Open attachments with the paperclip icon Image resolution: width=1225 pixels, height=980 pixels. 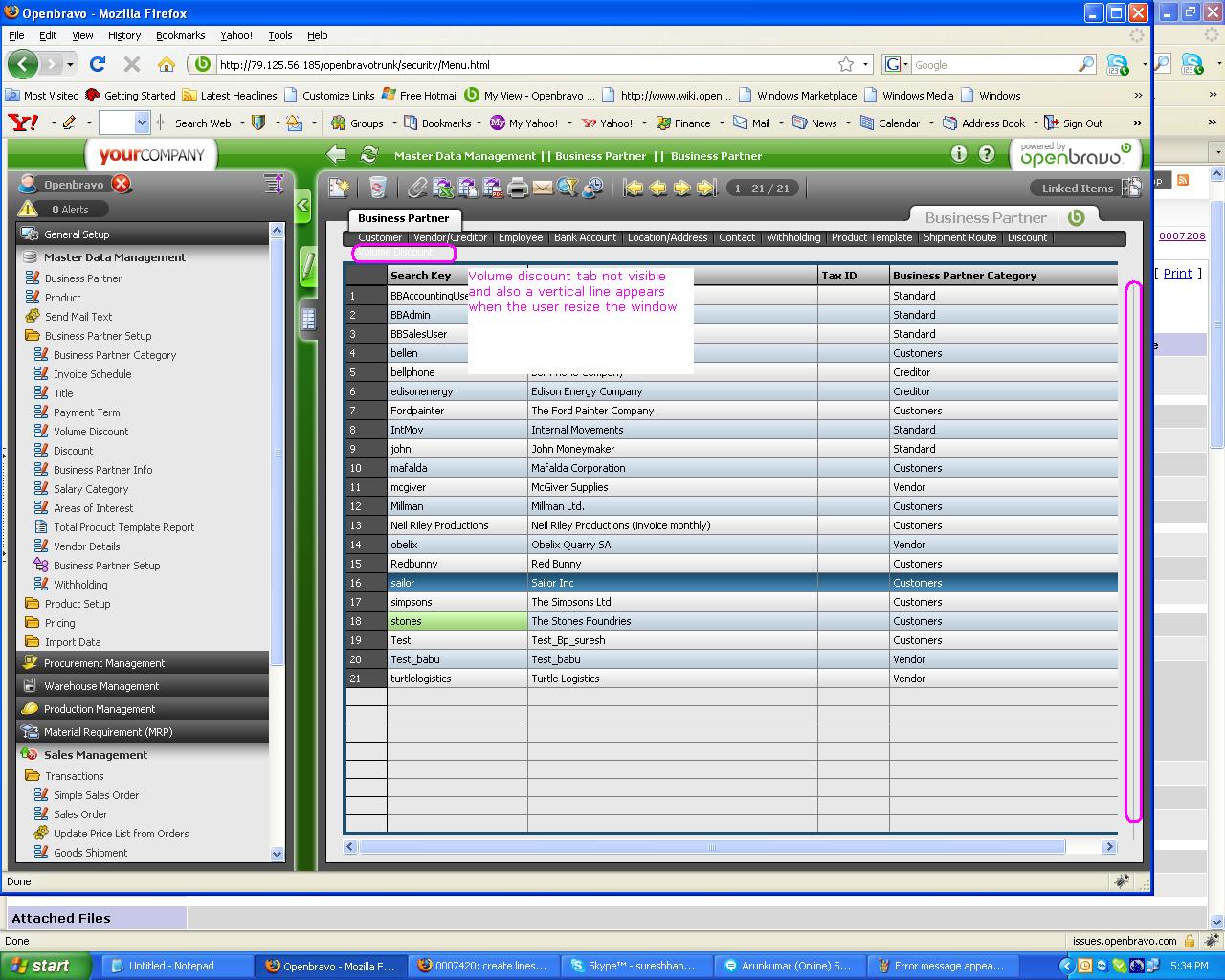click(x=417, y=188)
